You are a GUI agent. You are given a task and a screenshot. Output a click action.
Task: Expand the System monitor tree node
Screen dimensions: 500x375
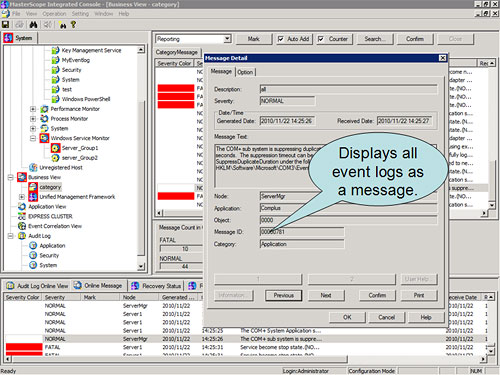coord(33,128)
